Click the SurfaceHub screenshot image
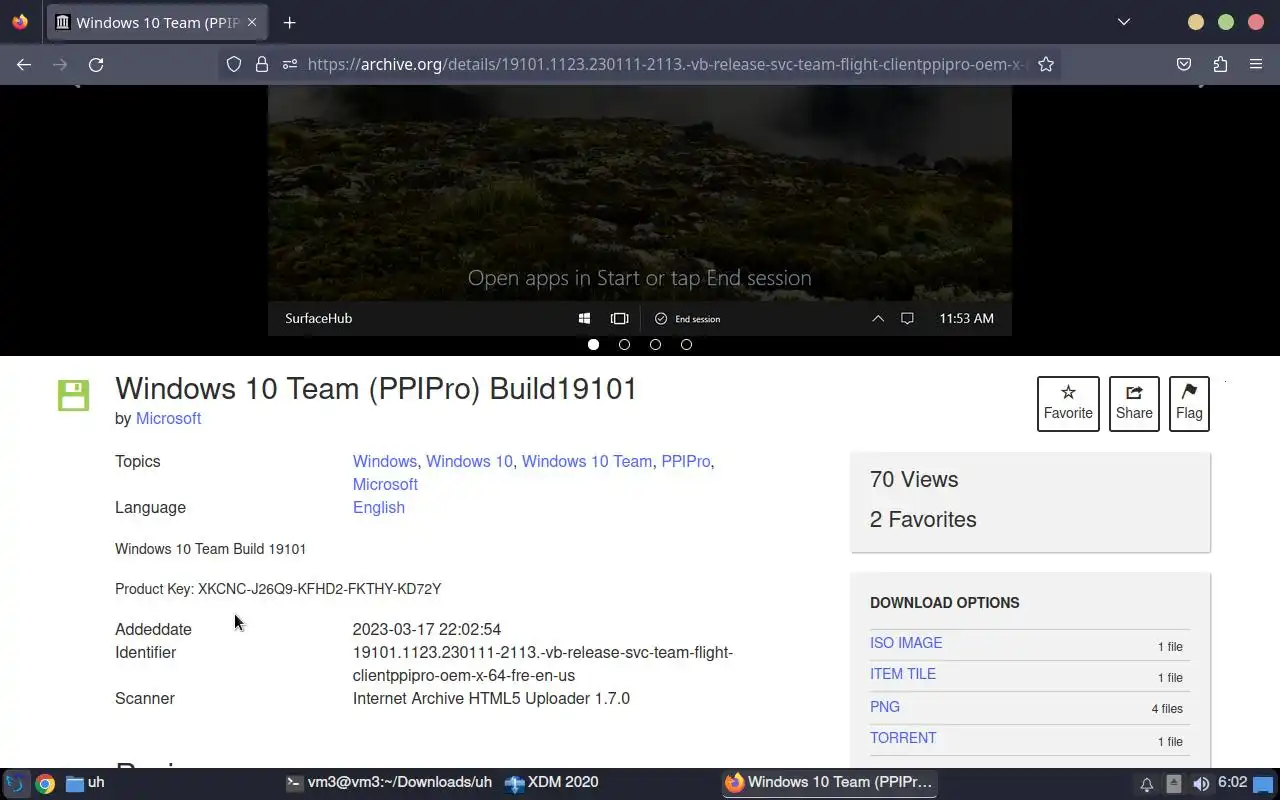 (640, 210)
